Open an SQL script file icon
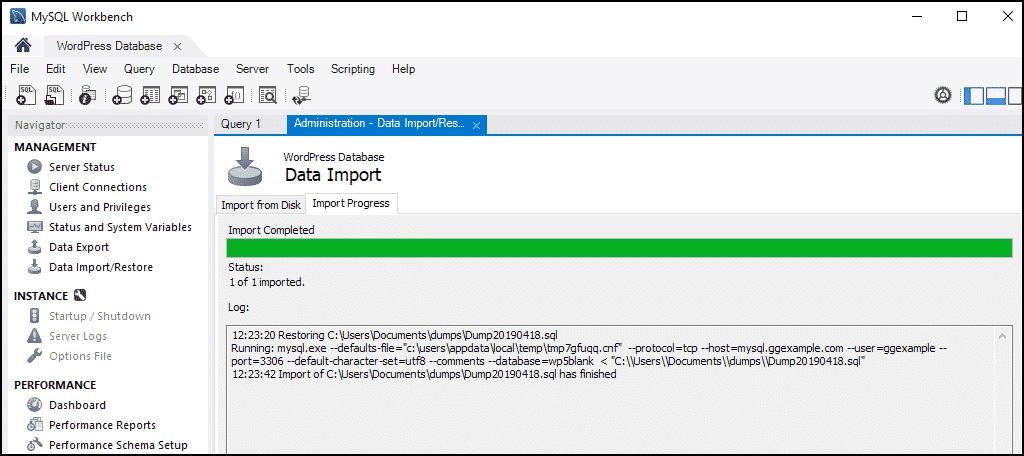This screenshot has width=1024, height=456. (x=54, y=95)
